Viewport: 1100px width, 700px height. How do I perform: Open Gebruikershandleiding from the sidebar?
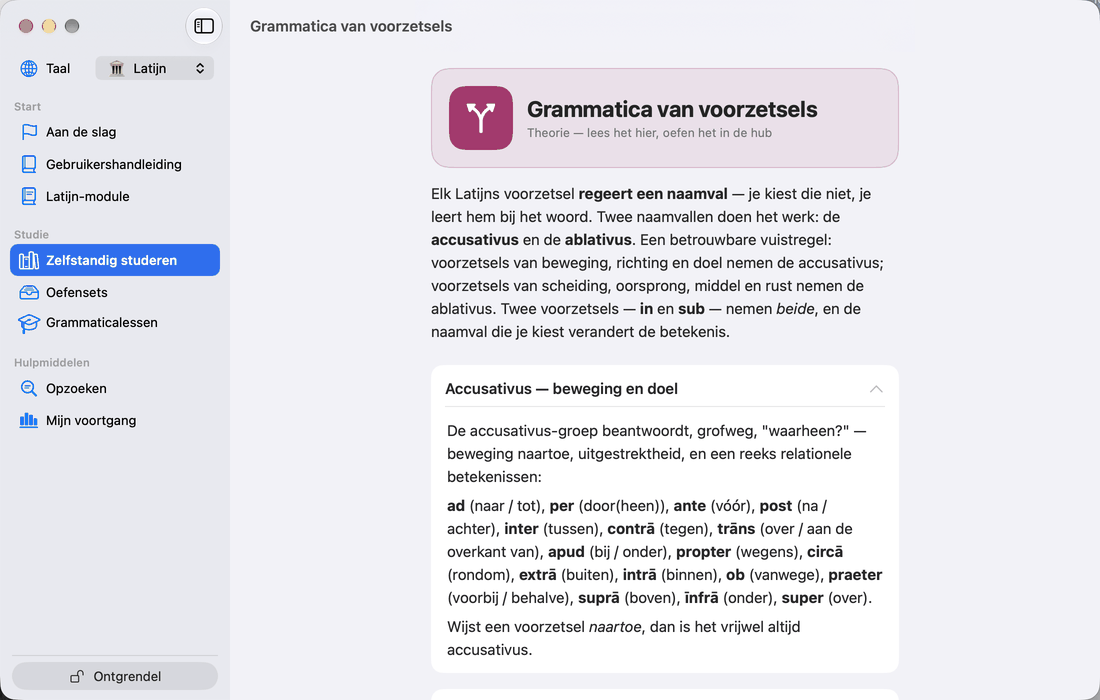pos(114,164)
